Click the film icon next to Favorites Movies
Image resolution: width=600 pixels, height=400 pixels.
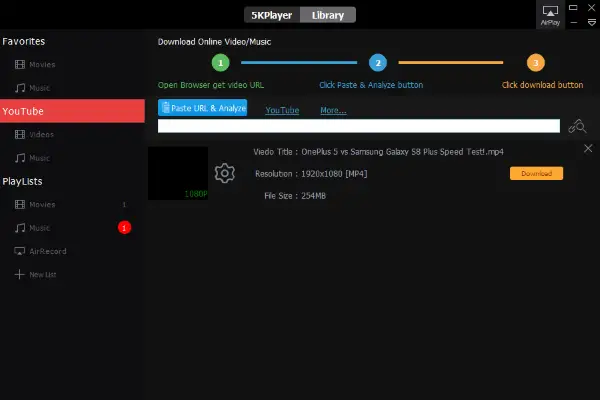point(20,65)
